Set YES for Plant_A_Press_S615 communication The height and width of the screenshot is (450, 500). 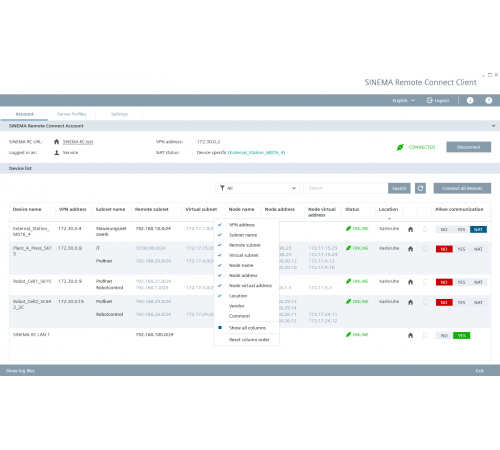(x=461, y=249)
